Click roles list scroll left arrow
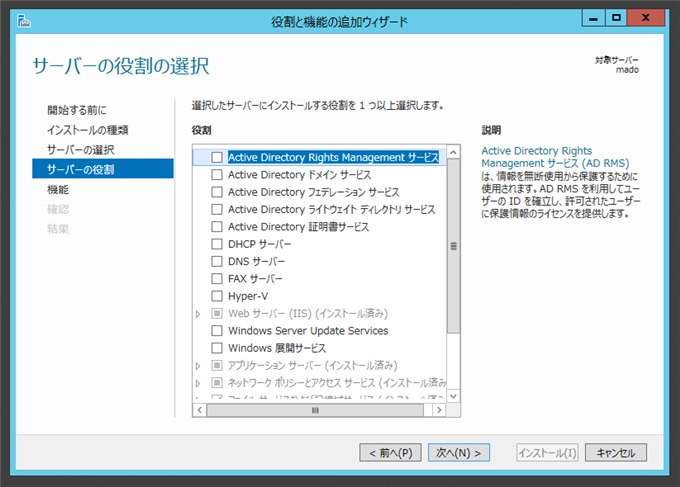Viewport: 680px width, 487px height. (x=199, y=410)
